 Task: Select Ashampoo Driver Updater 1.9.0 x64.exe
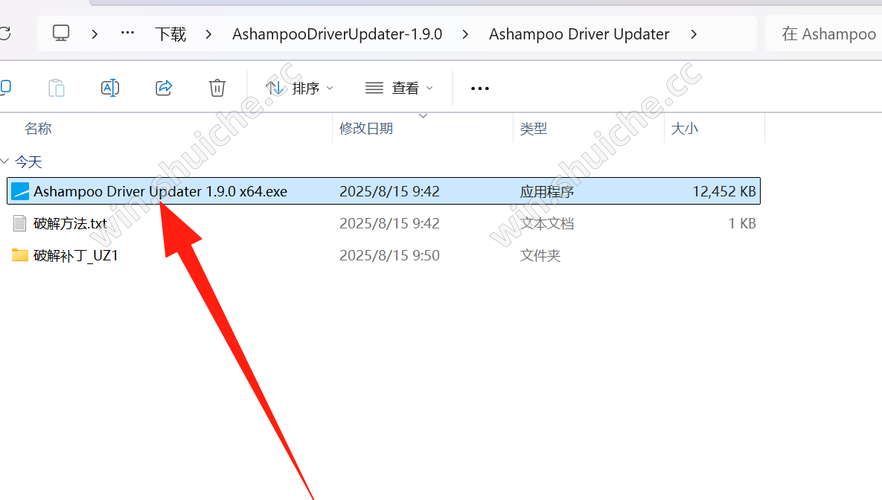384,191
